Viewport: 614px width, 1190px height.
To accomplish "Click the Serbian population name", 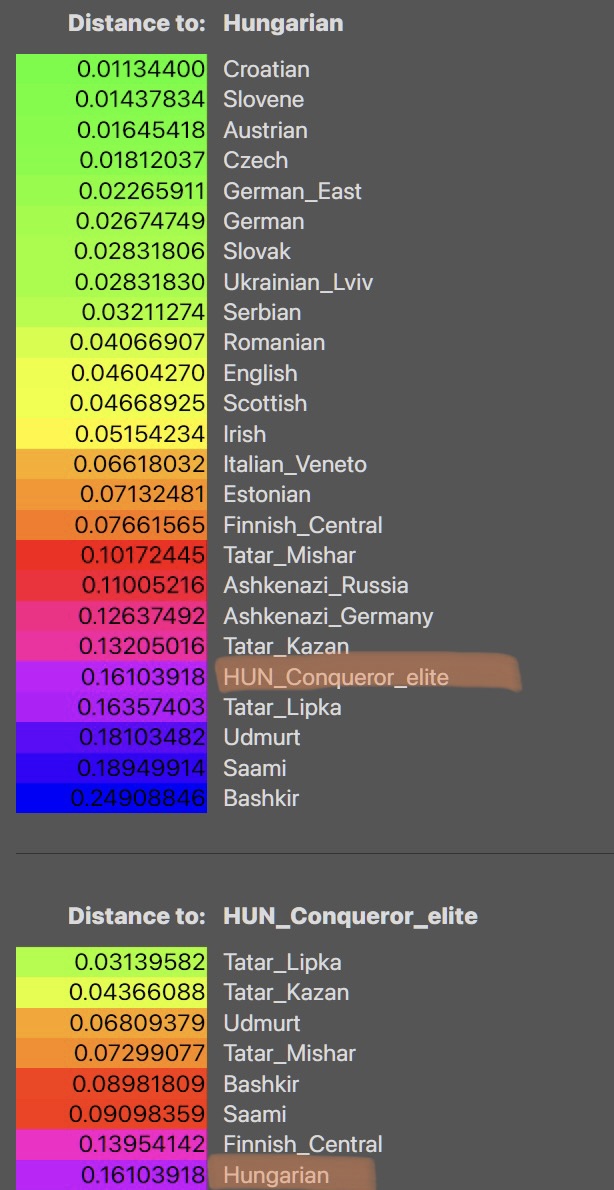I will point(262,312).
